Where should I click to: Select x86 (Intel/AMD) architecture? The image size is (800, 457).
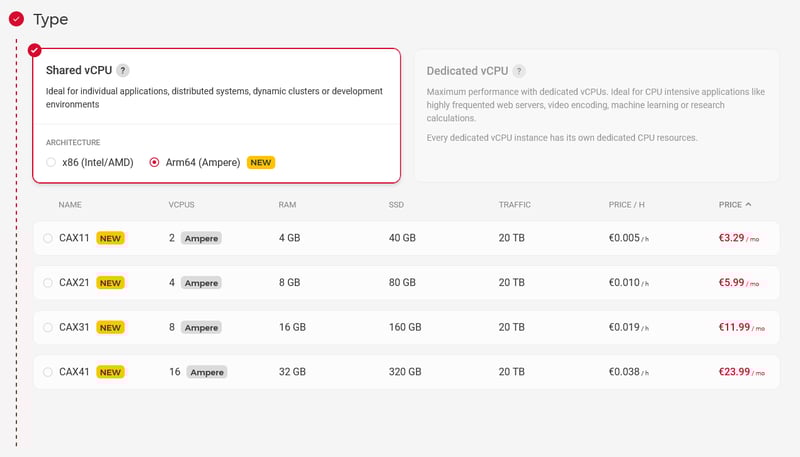[x=51, y=162]
